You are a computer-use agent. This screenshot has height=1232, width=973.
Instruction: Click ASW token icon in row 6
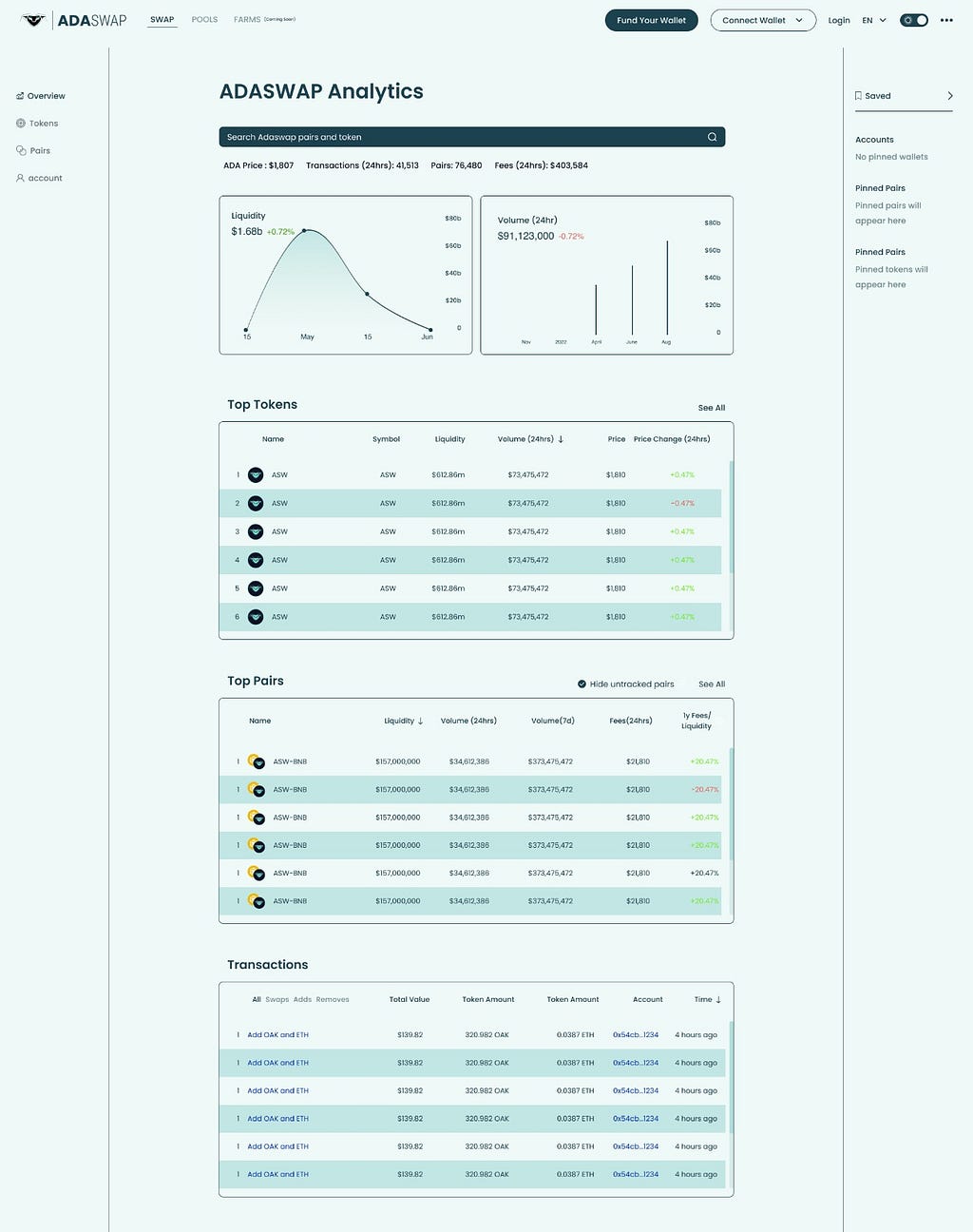[x=256, y=617]
